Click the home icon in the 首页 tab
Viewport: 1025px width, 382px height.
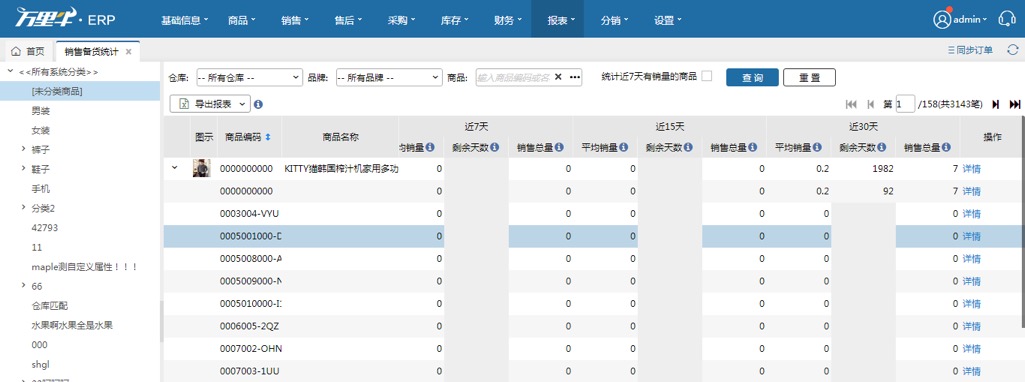16,51
